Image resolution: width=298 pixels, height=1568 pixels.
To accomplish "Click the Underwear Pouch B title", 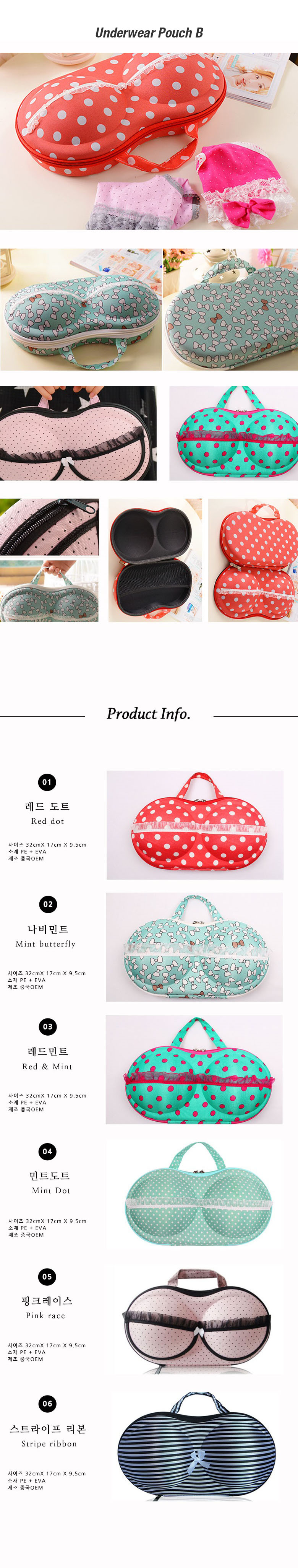I will 149,33.
